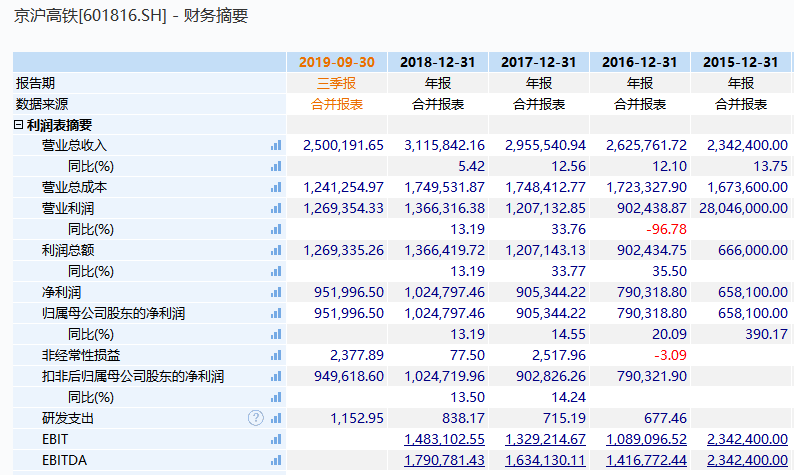The width and height of the screenshot is (794, 475).
Task: Open EBIT value 1,089,096.52 link
Action: tap(646, 440)
